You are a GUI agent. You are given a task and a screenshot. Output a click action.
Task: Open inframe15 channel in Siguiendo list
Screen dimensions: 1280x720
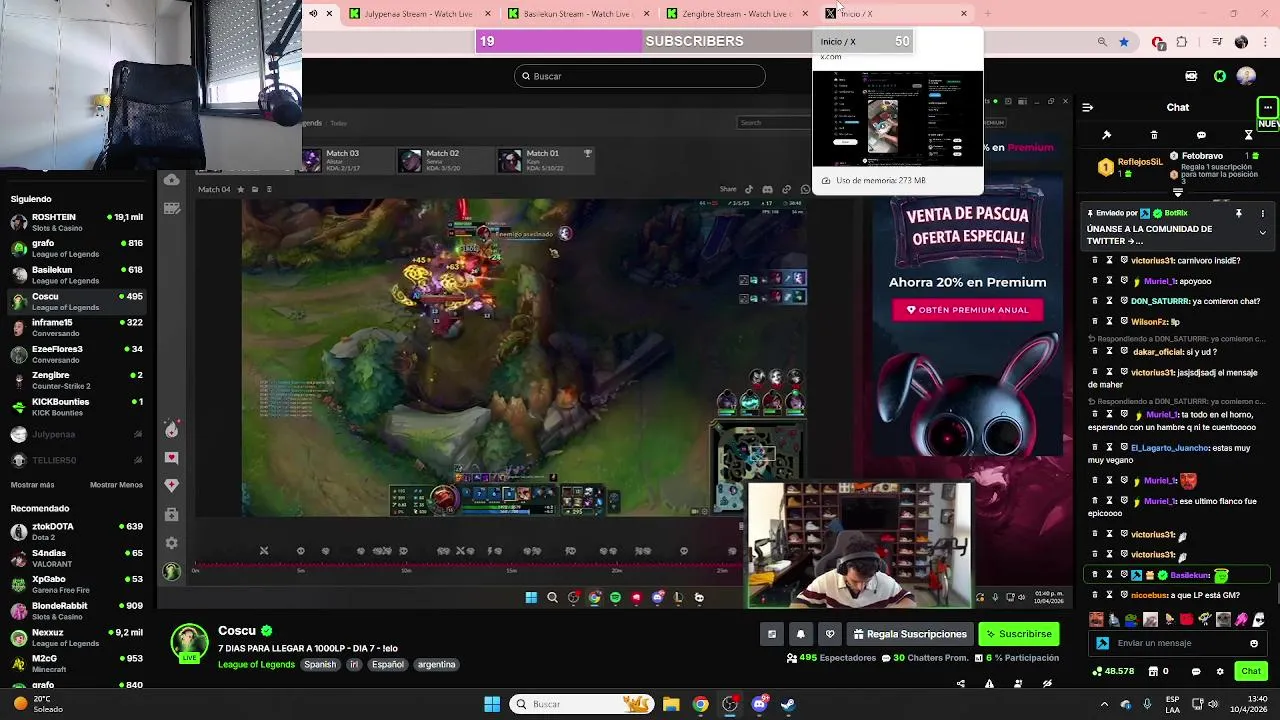point(77,328)
